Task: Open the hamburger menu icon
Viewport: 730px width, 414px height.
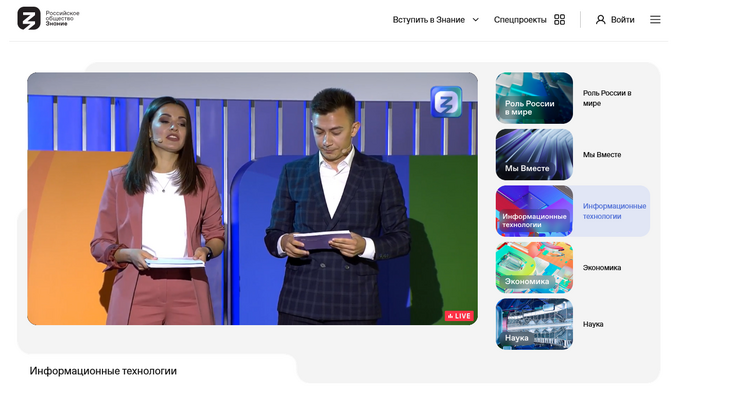Action: (x=655, y=19)
